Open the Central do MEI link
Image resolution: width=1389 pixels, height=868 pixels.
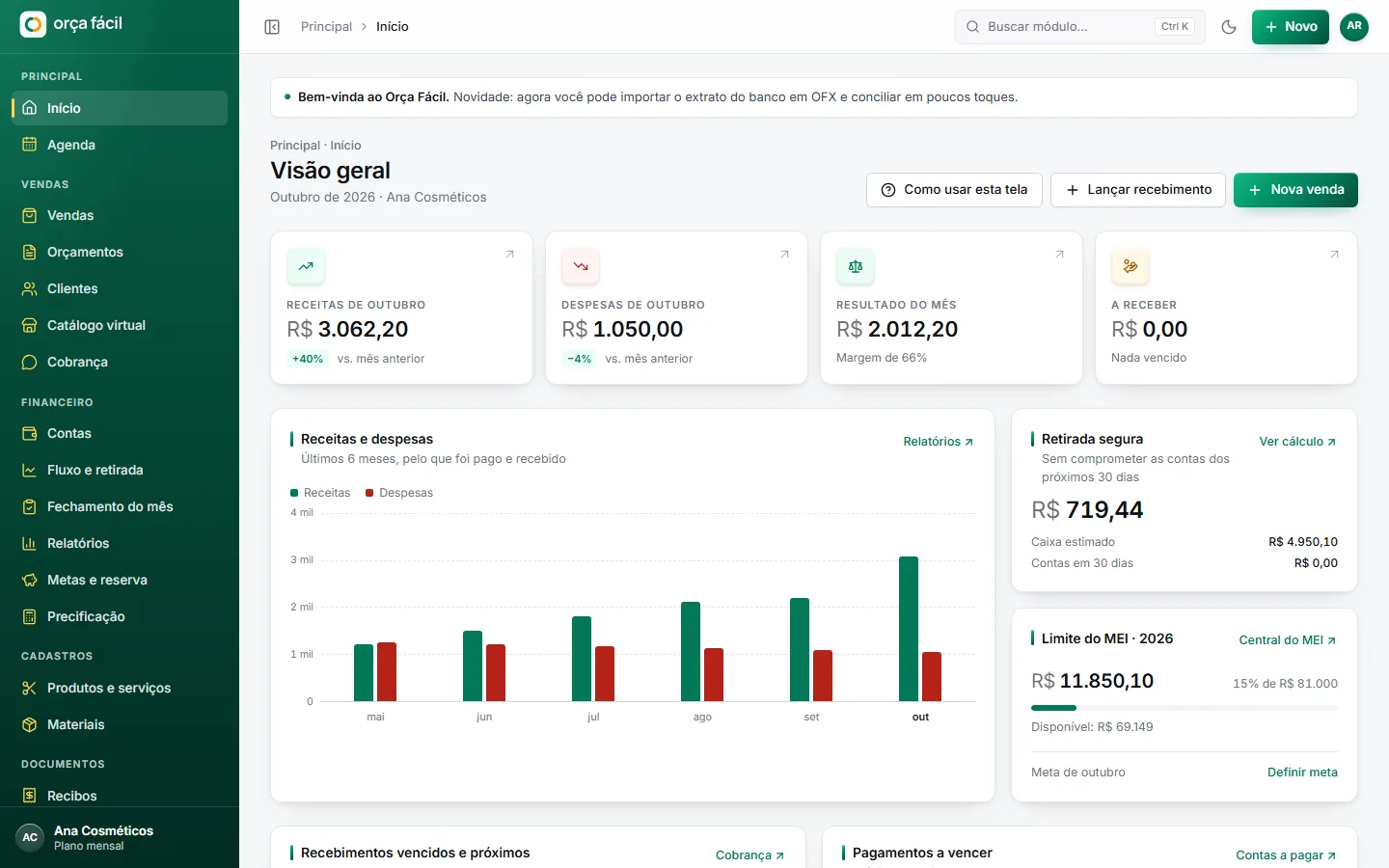(1288, 640)
